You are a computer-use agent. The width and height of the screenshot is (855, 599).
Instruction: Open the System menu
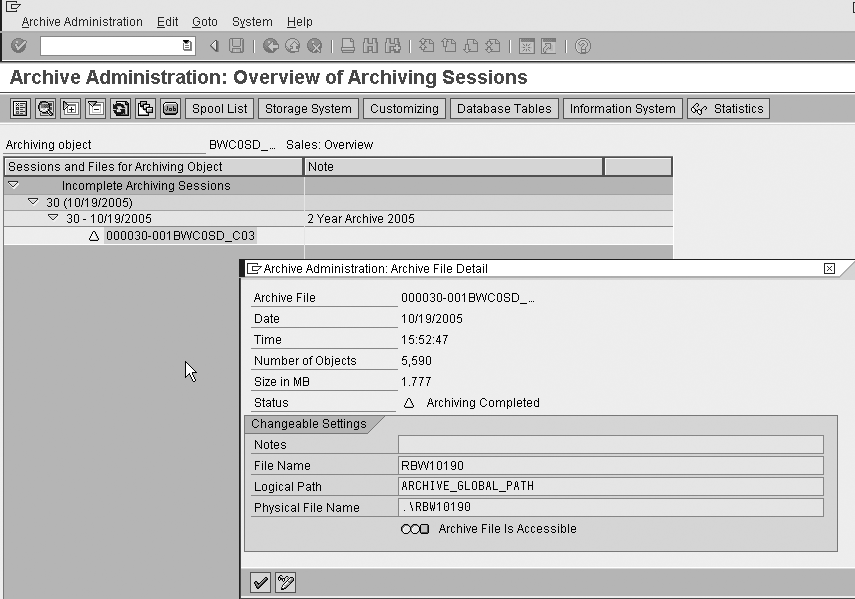(252, 22)
